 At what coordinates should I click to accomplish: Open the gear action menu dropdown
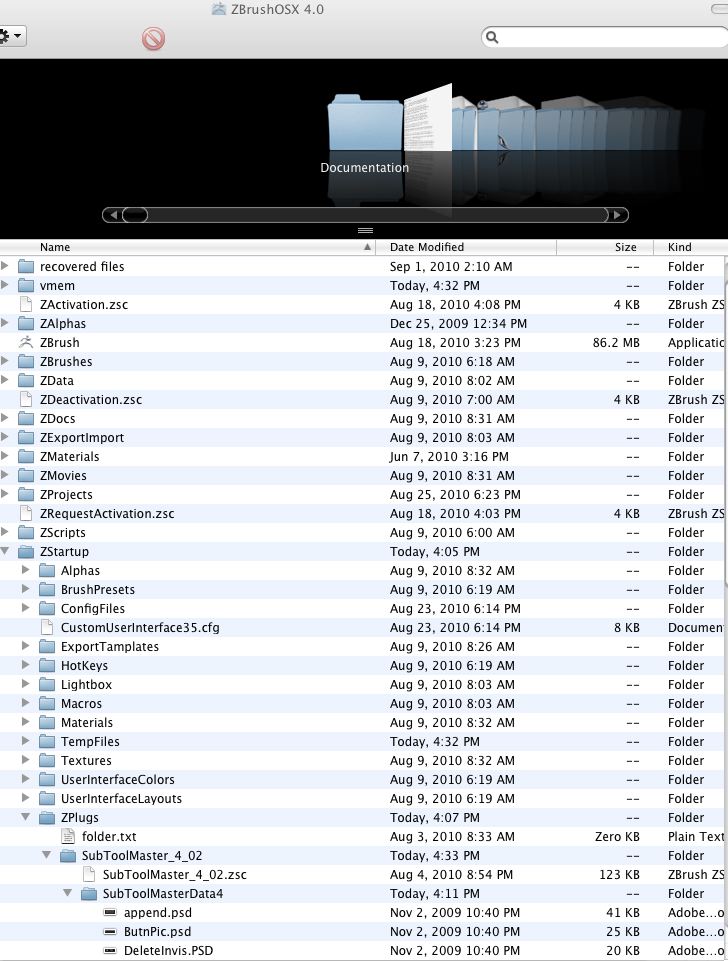tap(11, 36)
